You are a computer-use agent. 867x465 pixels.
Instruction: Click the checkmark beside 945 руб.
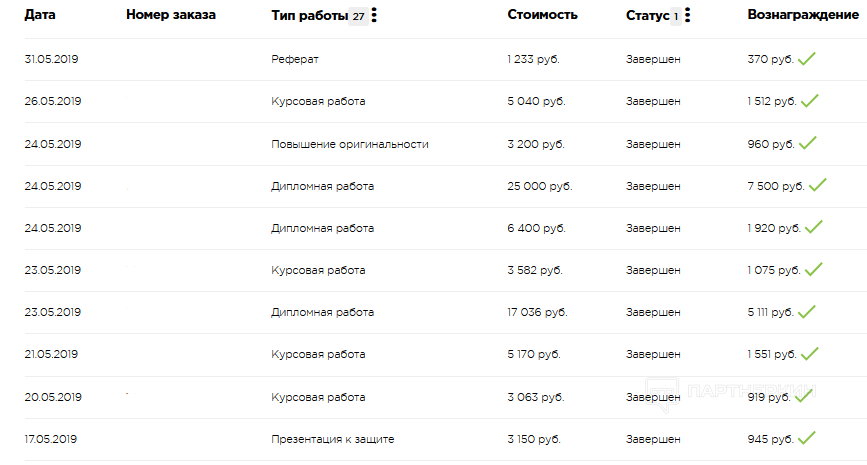(807, 438)
